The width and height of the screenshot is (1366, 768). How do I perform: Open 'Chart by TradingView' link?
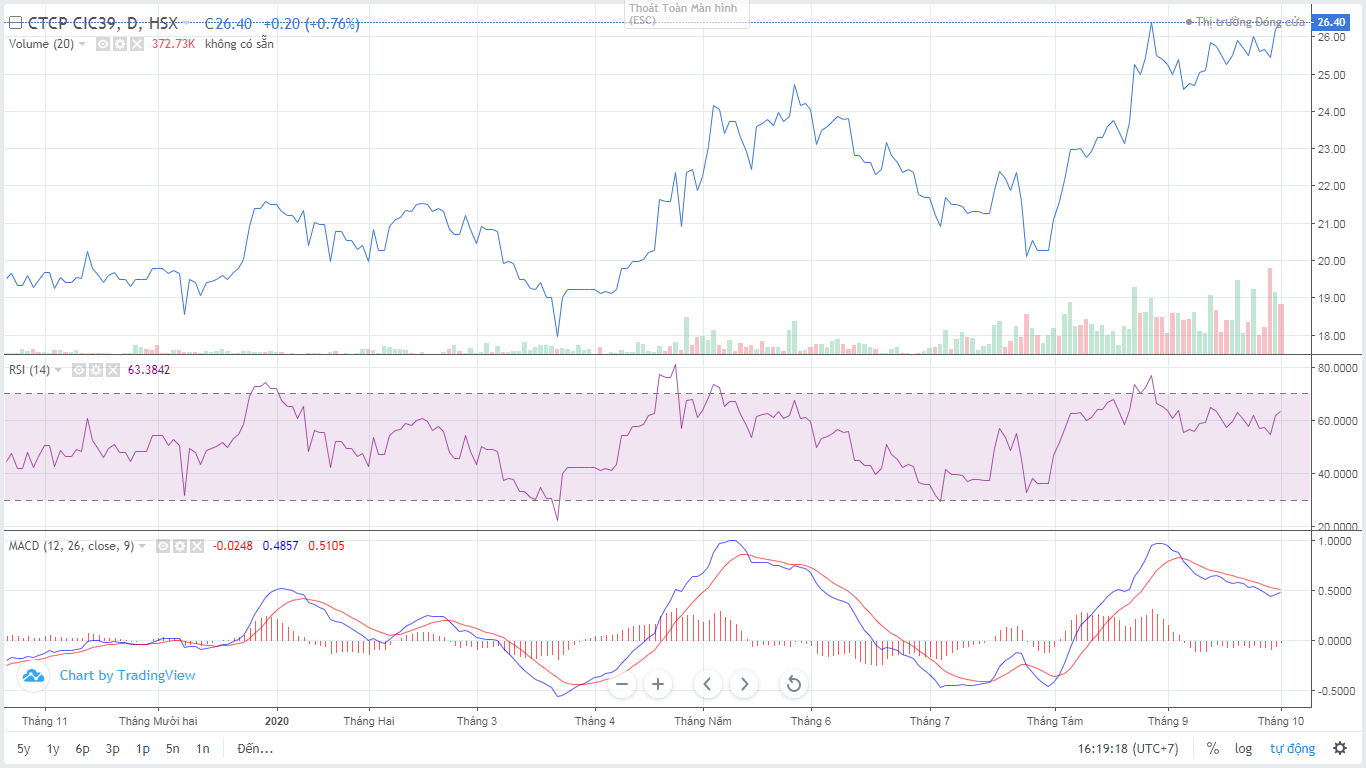point(127,676)
